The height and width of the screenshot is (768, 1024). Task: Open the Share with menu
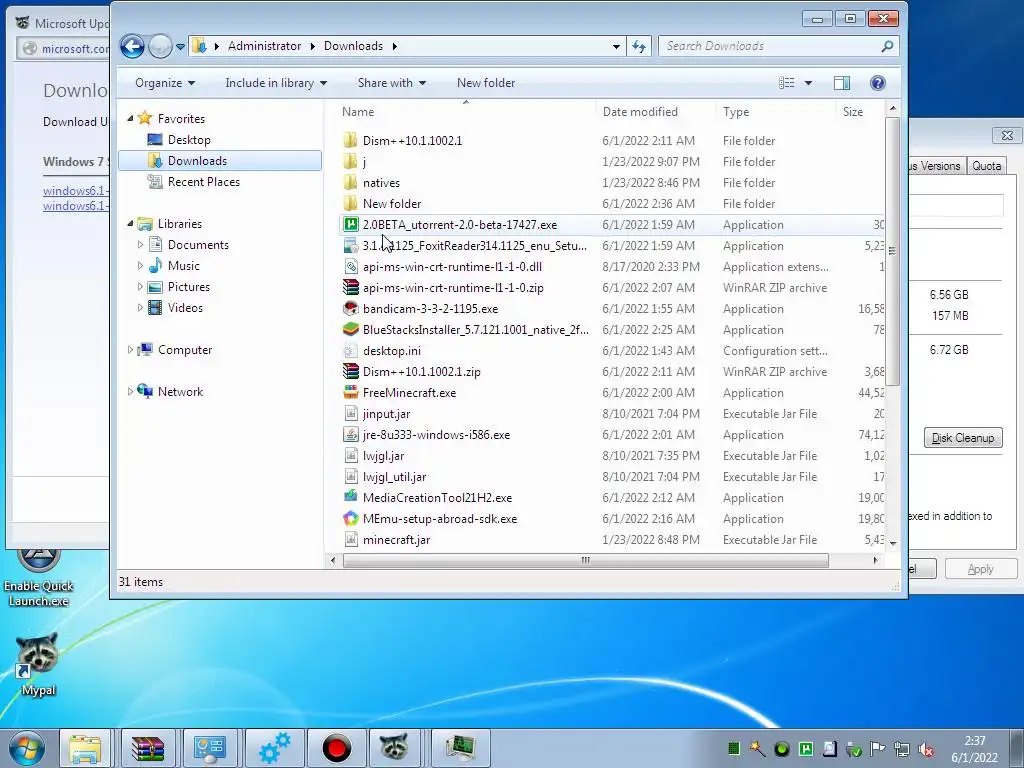[391, 83]
